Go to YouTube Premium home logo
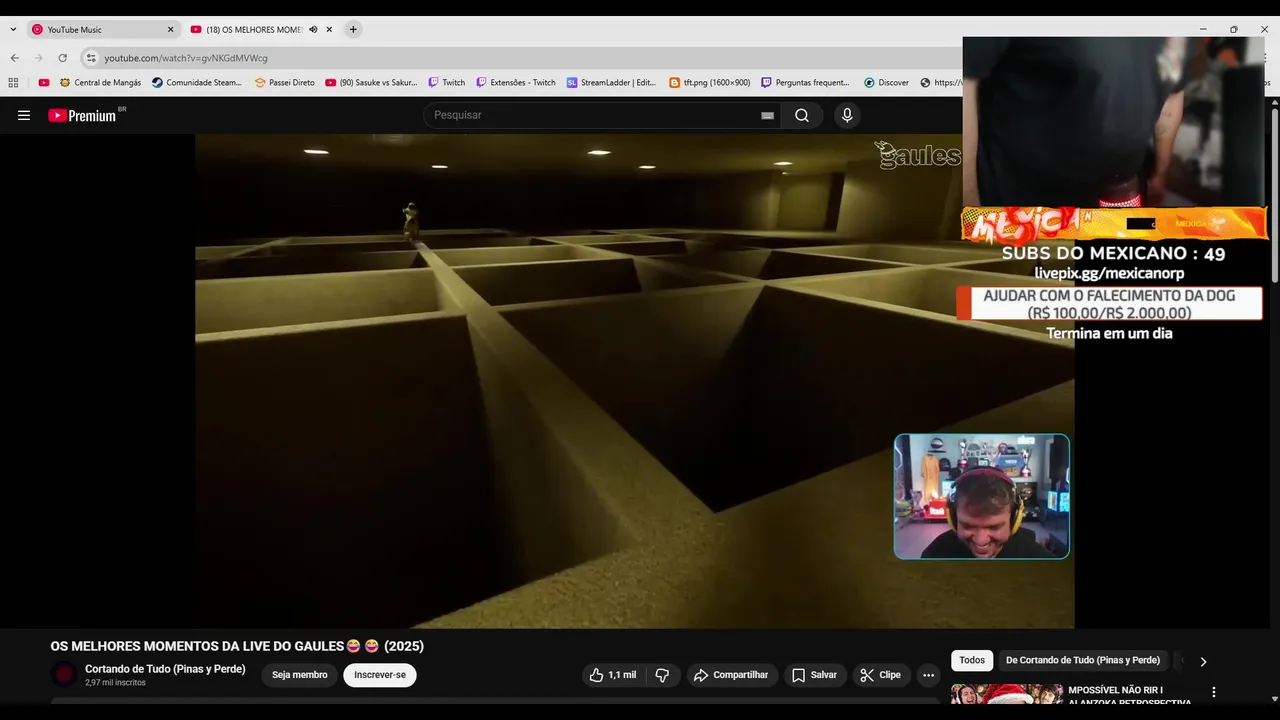 click(x=82, y=115)
